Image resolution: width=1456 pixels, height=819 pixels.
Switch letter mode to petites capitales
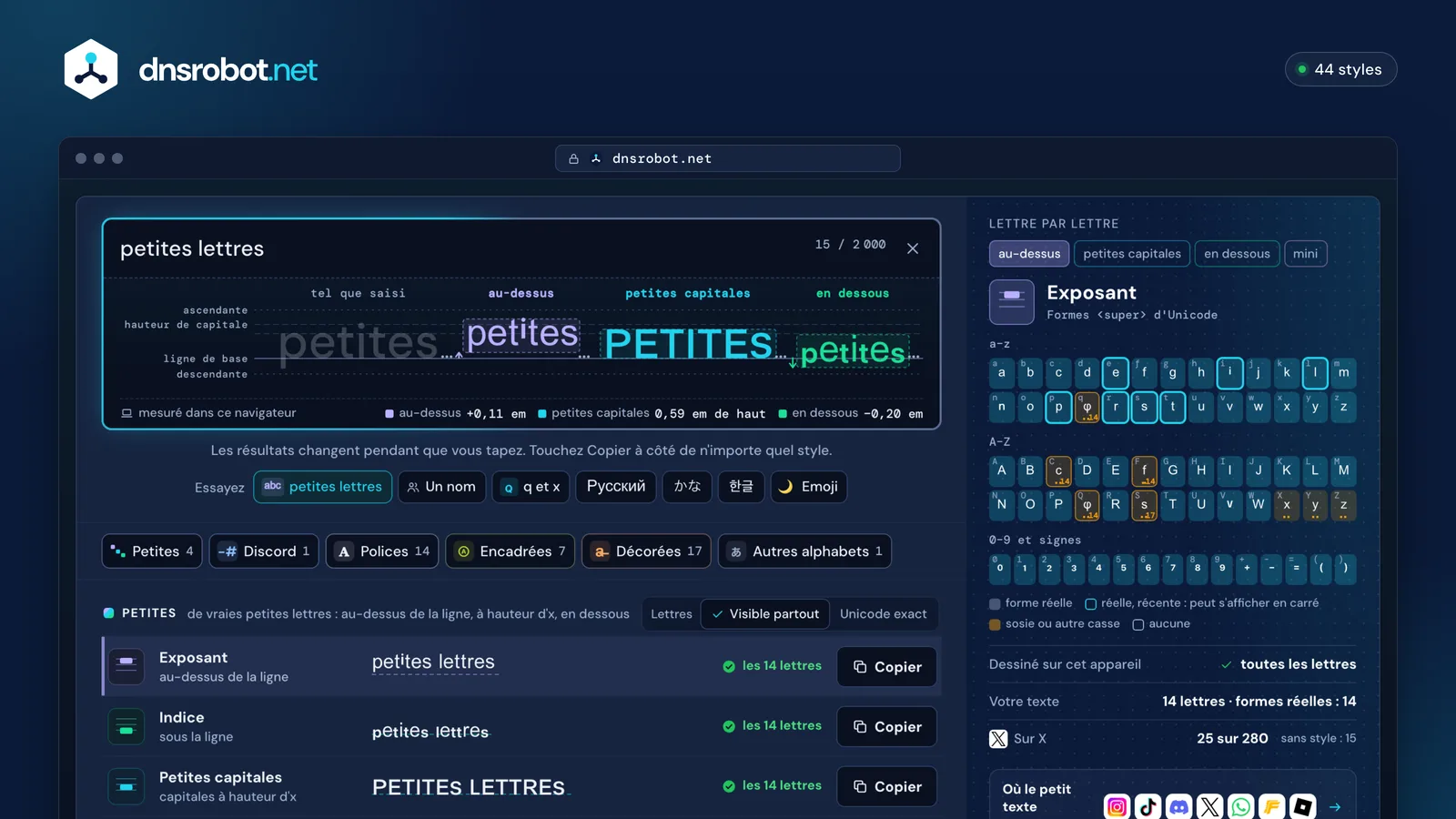click(1132, 253)
